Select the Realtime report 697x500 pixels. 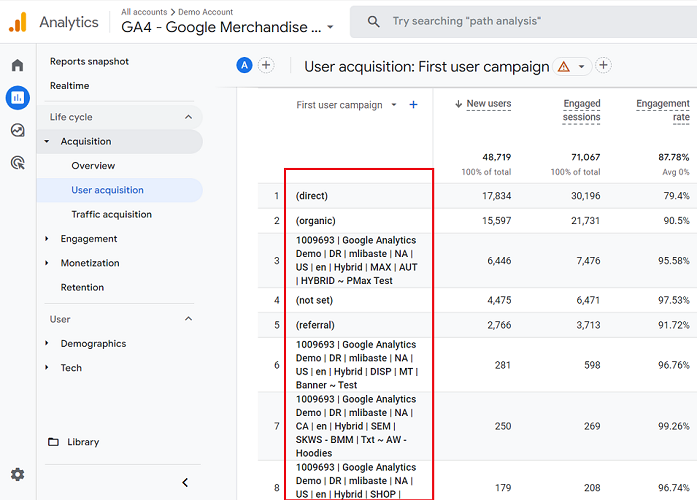click(70, 86)
